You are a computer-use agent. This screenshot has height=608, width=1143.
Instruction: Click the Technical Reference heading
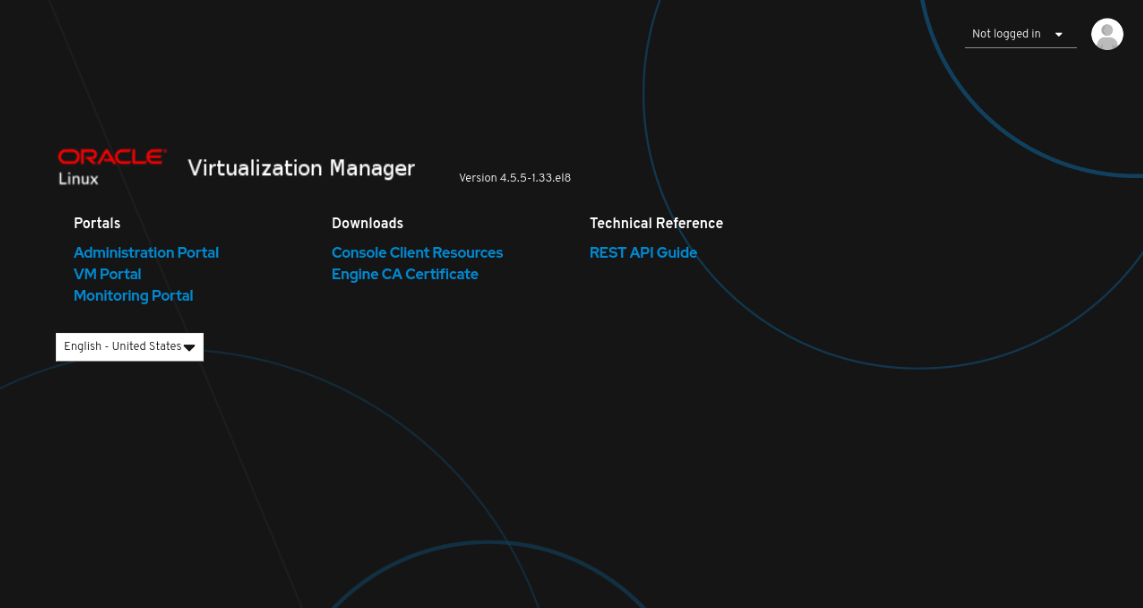pos(656,224)
